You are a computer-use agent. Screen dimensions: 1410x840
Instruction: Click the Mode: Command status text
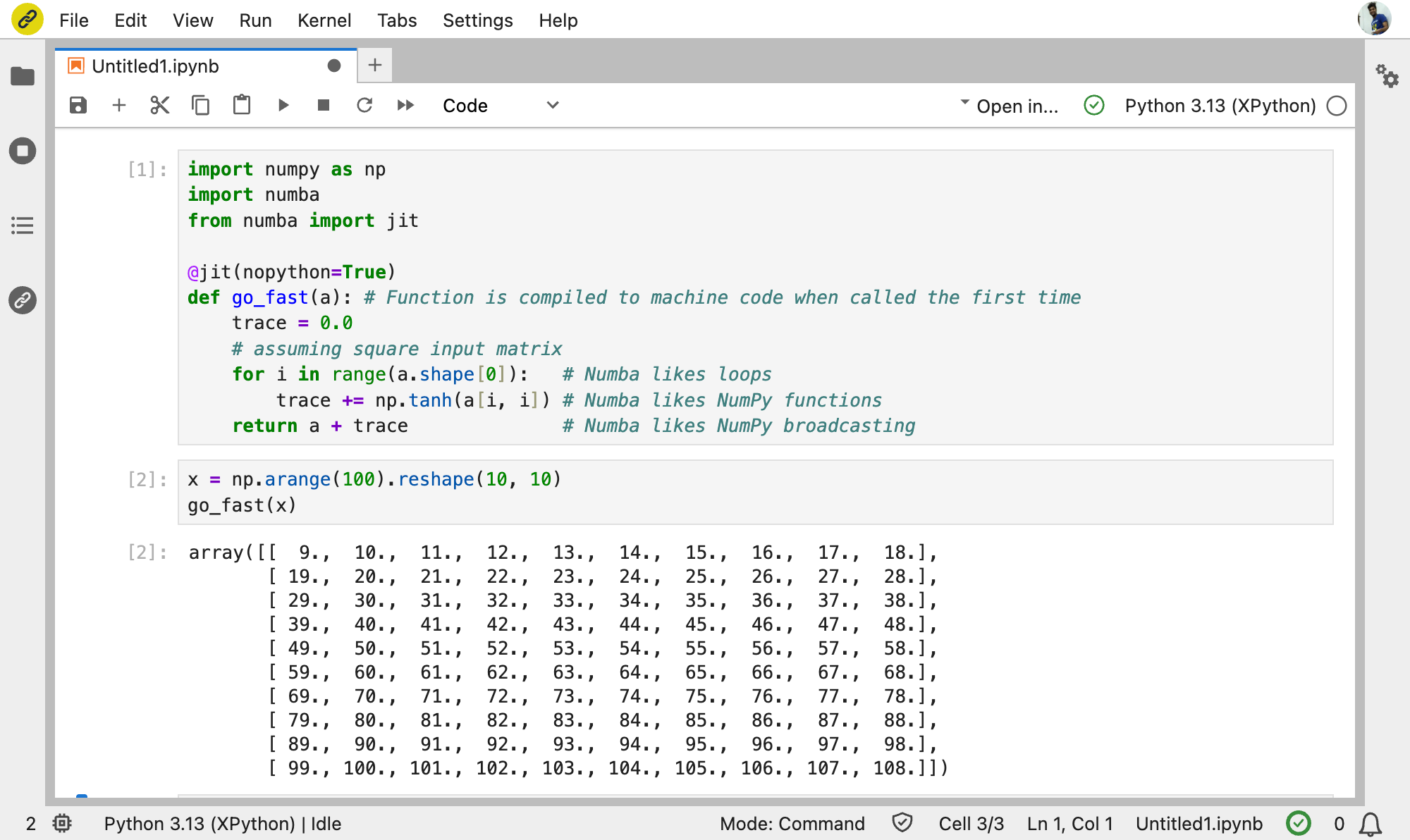click(x=792, y=824)
